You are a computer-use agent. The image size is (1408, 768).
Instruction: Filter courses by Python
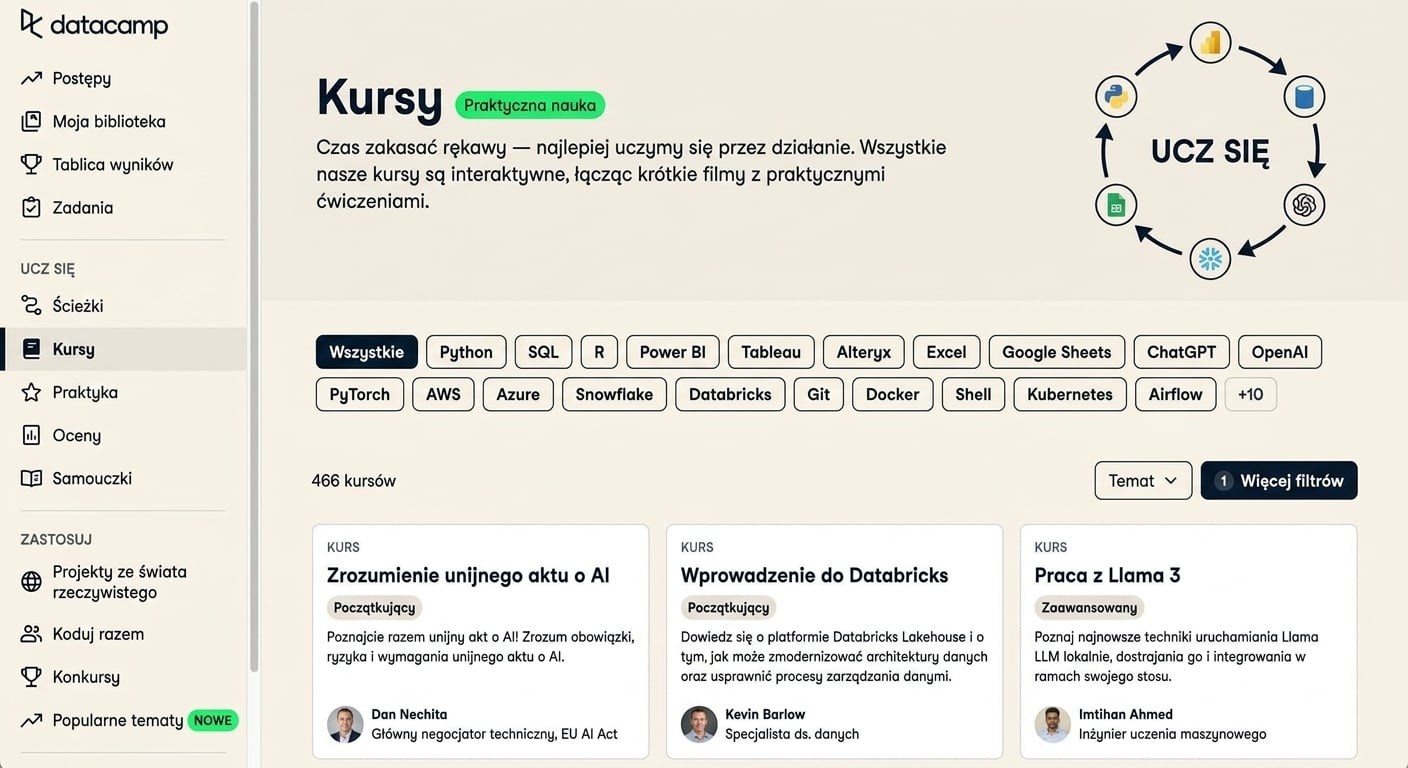466,352
